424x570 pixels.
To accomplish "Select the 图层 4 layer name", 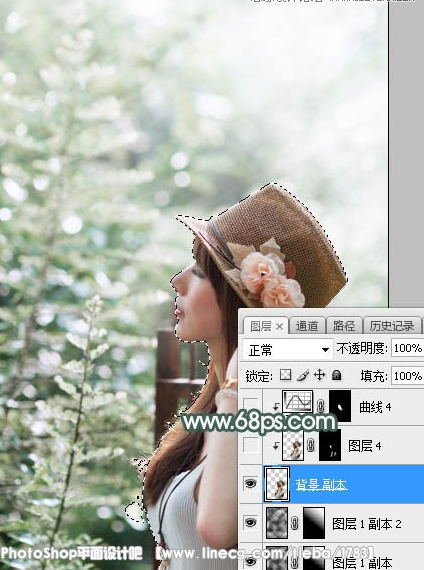I will (365, 445).
